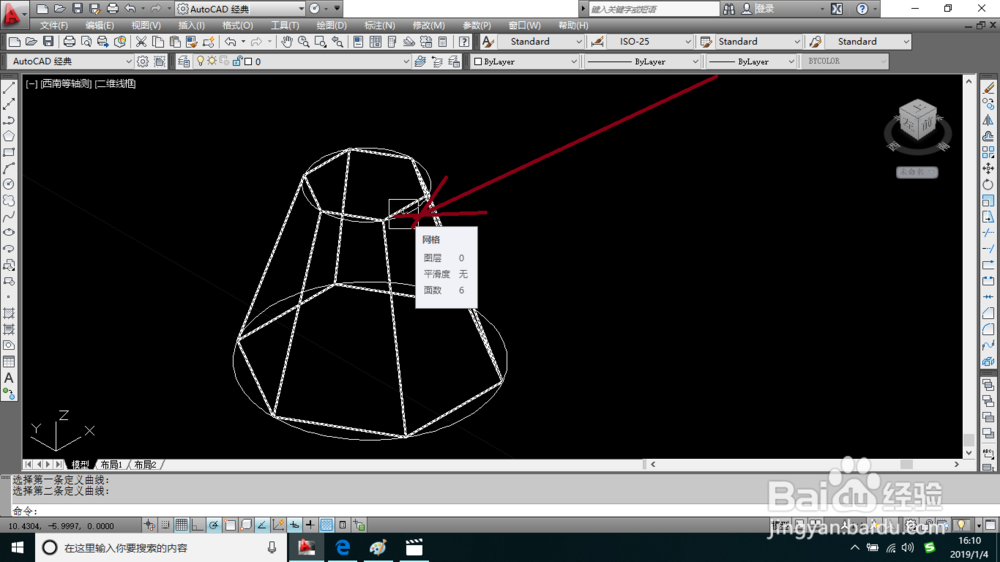Toggle Snap Mode in status bar

point(165,526)
